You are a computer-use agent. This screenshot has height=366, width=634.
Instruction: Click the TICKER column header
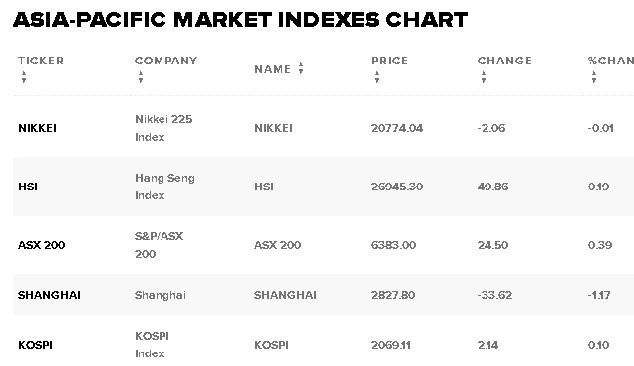click(41, 61)
